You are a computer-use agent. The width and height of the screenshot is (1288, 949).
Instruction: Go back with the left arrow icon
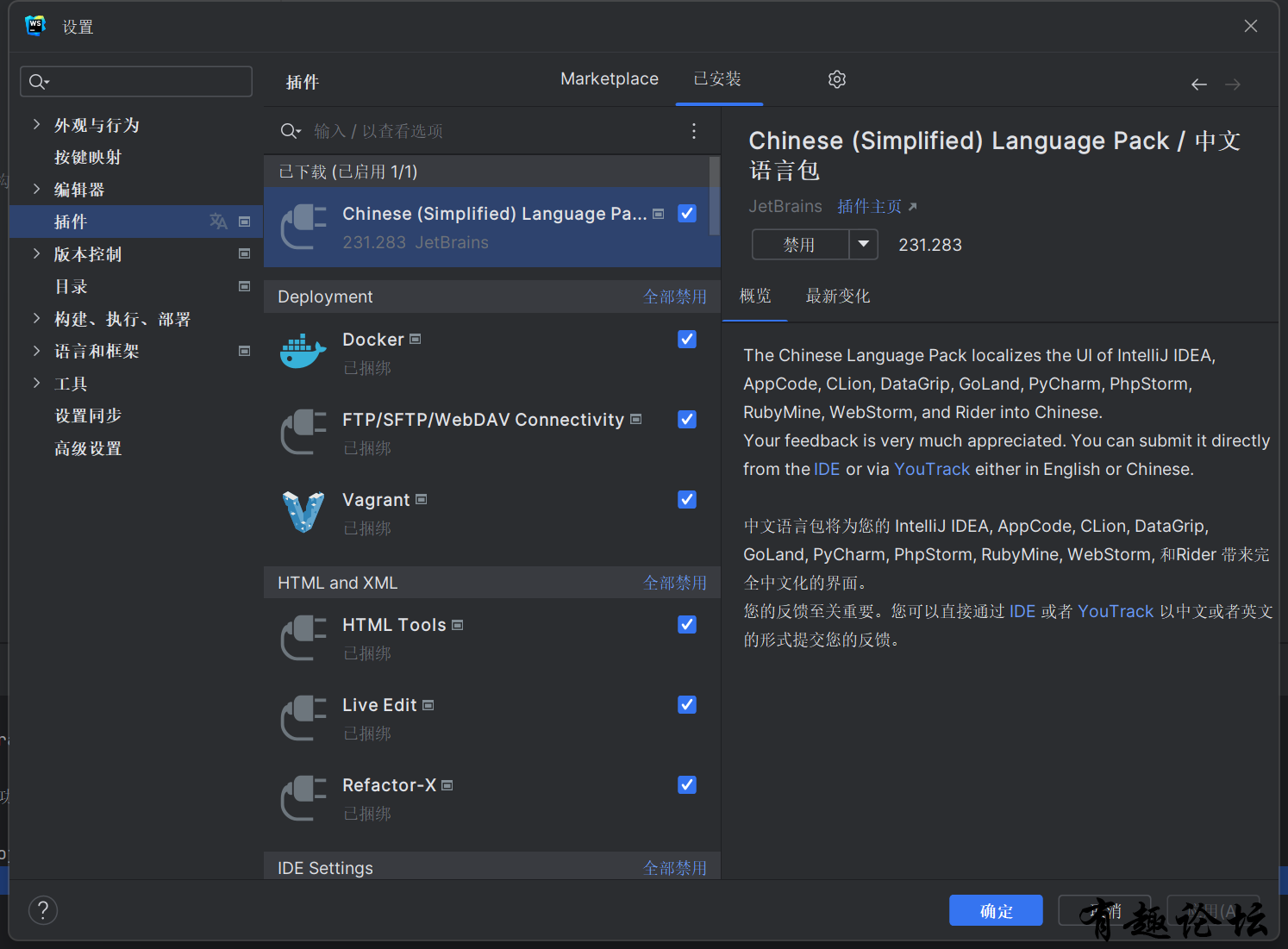coord(1199,84)
